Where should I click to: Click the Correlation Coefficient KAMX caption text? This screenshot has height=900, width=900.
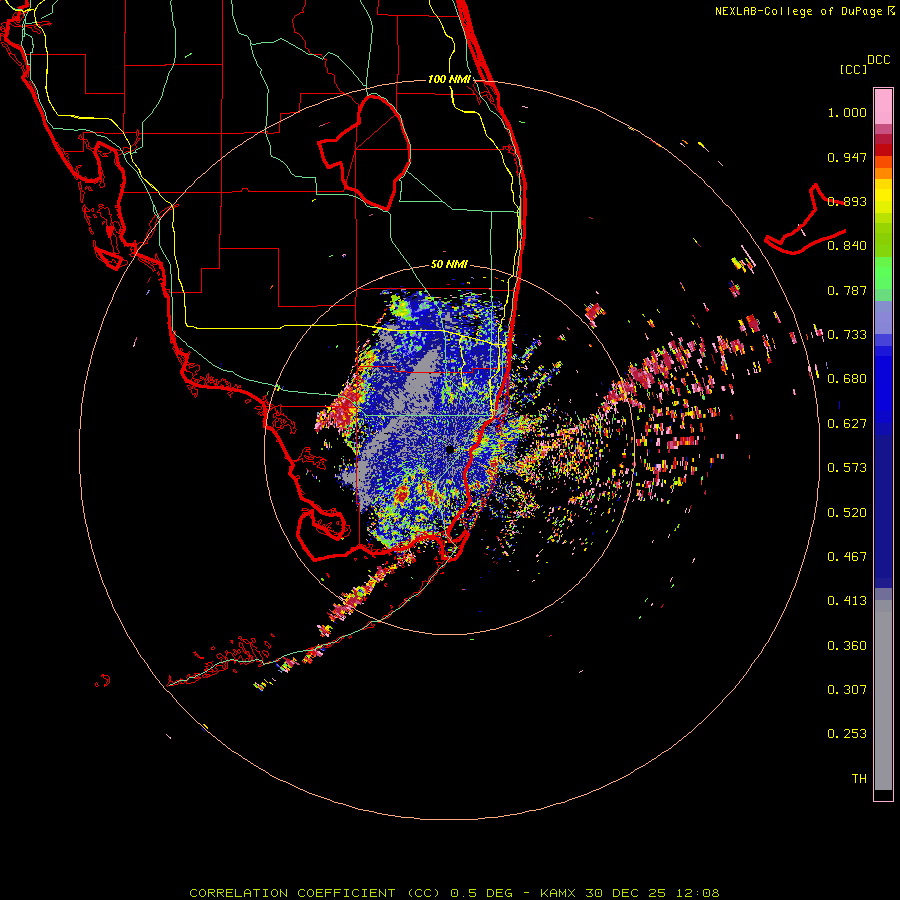coord(454,893)
